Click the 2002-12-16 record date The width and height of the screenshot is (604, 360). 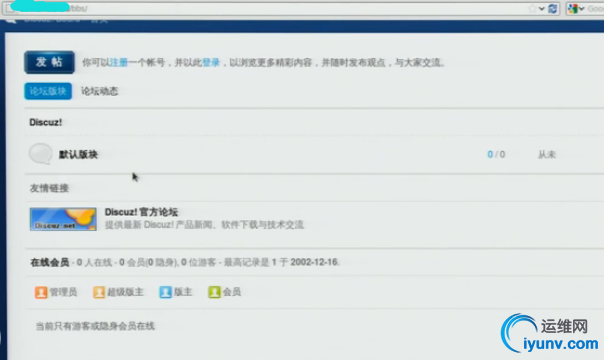(314, 262)
